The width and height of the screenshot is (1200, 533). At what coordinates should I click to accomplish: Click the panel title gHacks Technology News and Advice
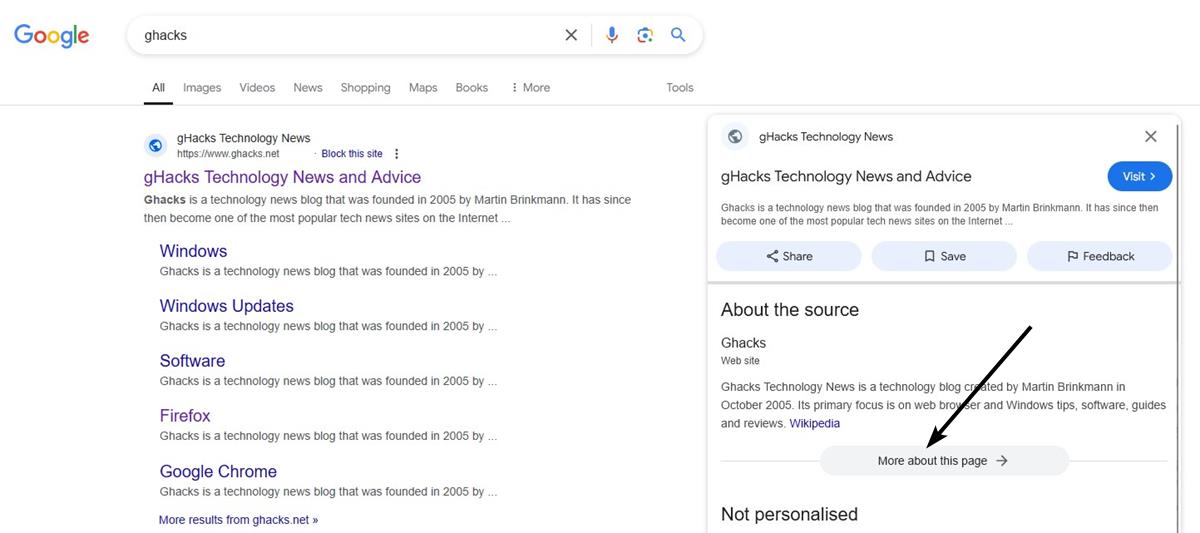tap(846, 176)
